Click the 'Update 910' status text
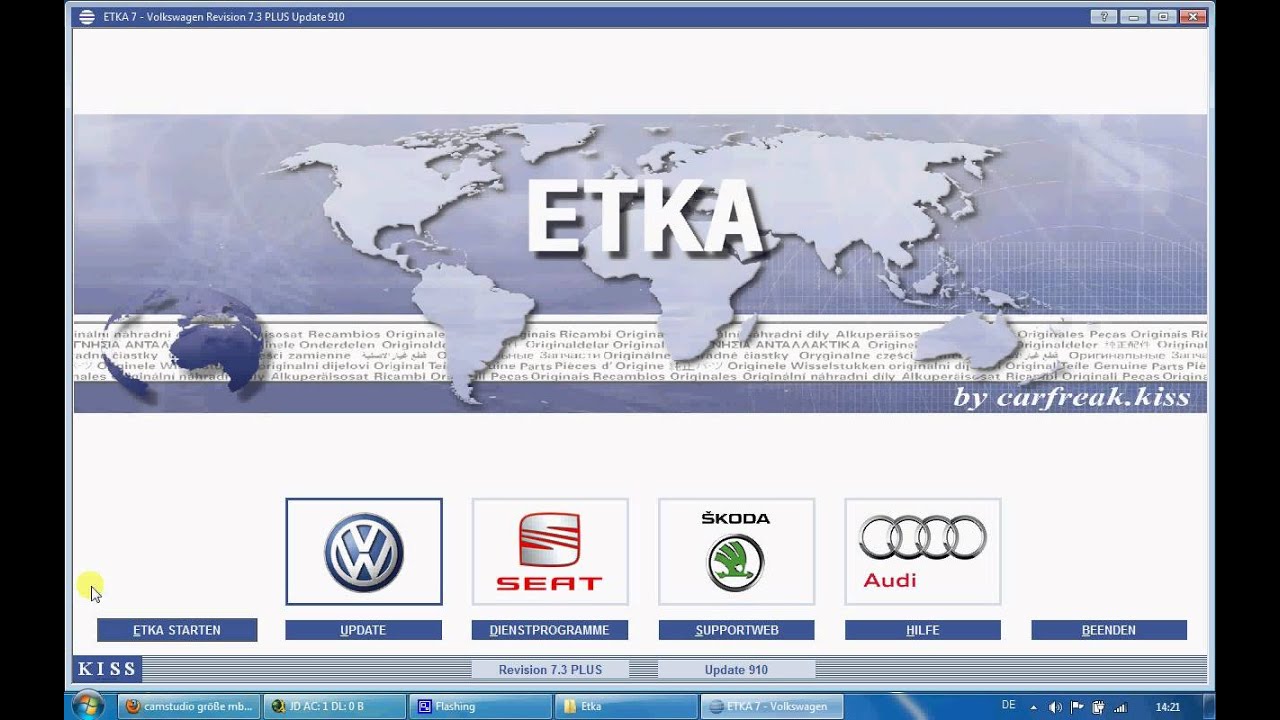Viewport: 1280px width, 720px height. coord(736,670)
